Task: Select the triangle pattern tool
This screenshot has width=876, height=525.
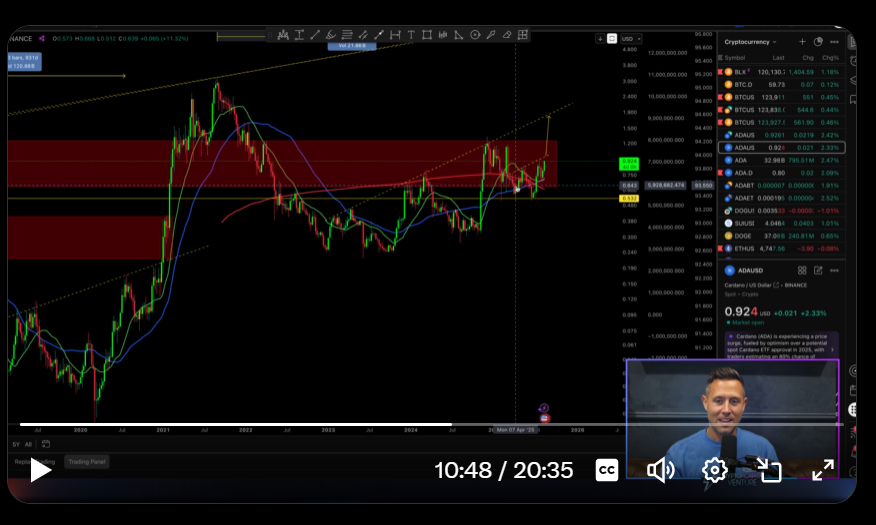Action: pos(459,35)
